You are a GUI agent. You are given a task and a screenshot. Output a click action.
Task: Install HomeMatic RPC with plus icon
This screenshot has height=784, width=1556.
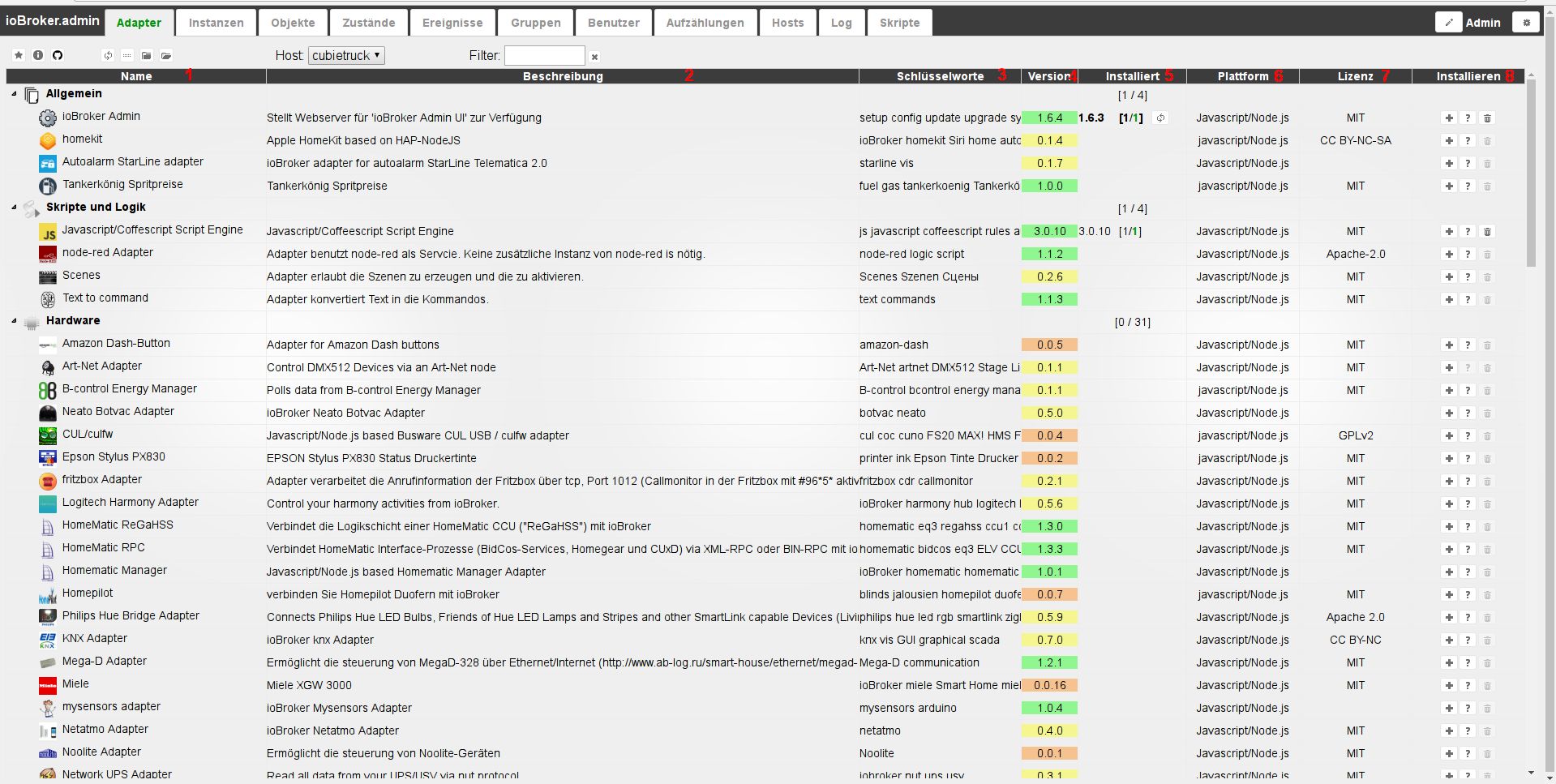pos(1449,549)
